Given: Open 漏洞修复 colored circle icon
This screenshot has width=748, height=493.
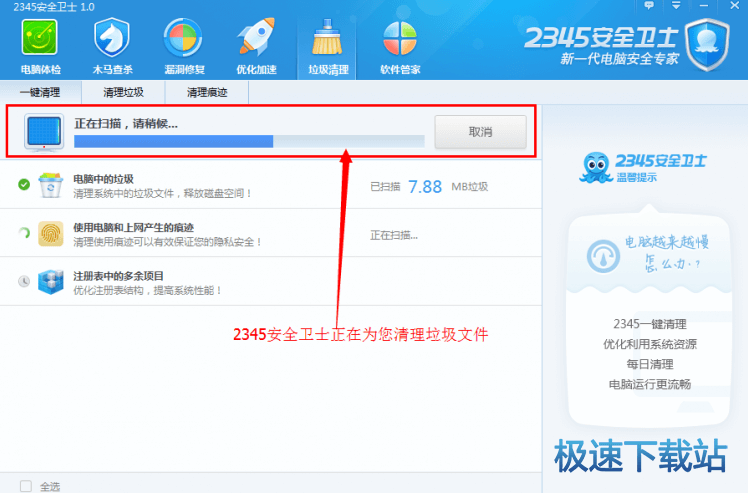Looking at the screenshot, I should pos(184,38).
